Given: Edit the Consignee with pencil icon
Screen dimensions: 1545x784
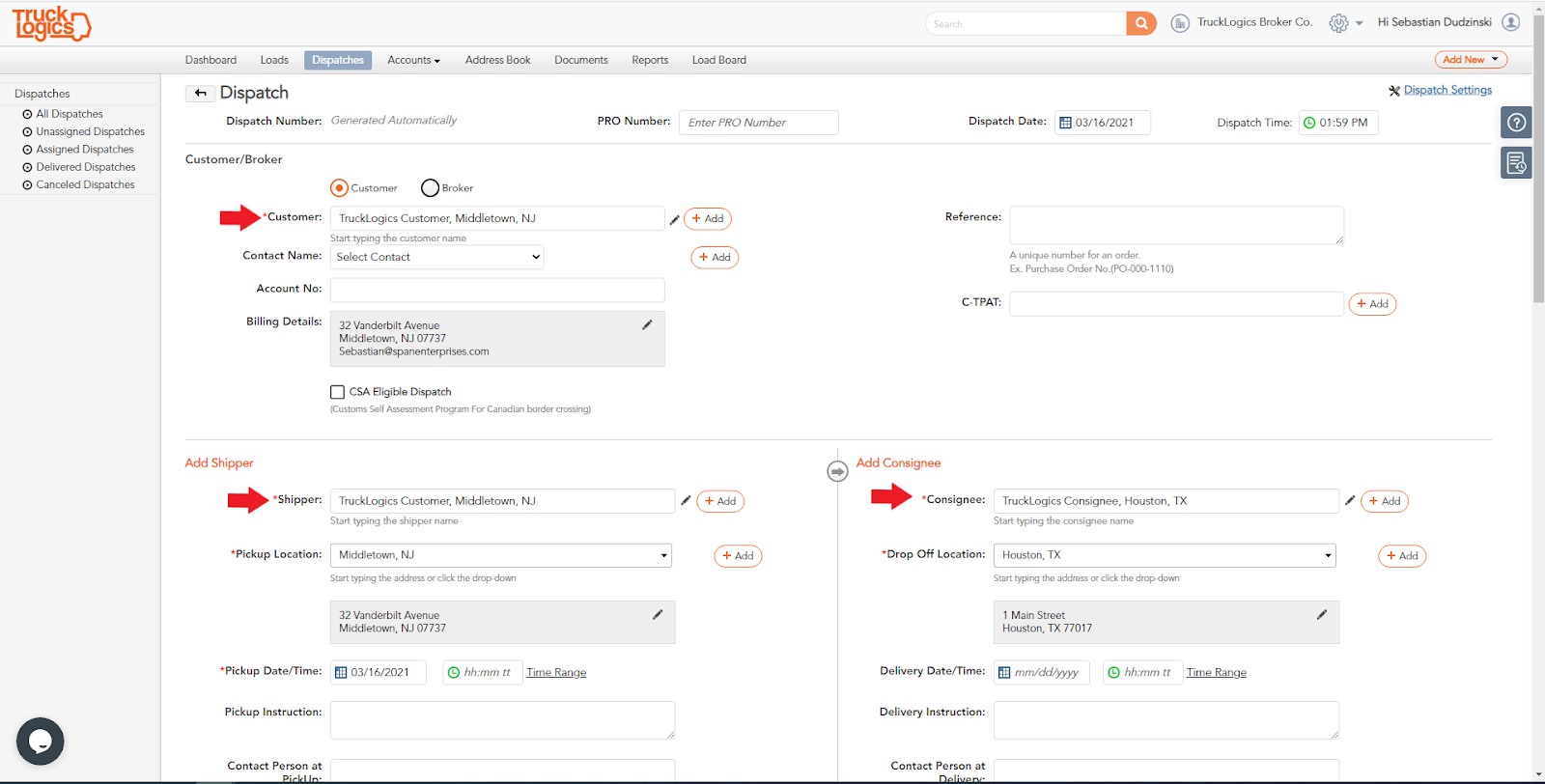Looking at the screenshot, I should point(1350,500).
